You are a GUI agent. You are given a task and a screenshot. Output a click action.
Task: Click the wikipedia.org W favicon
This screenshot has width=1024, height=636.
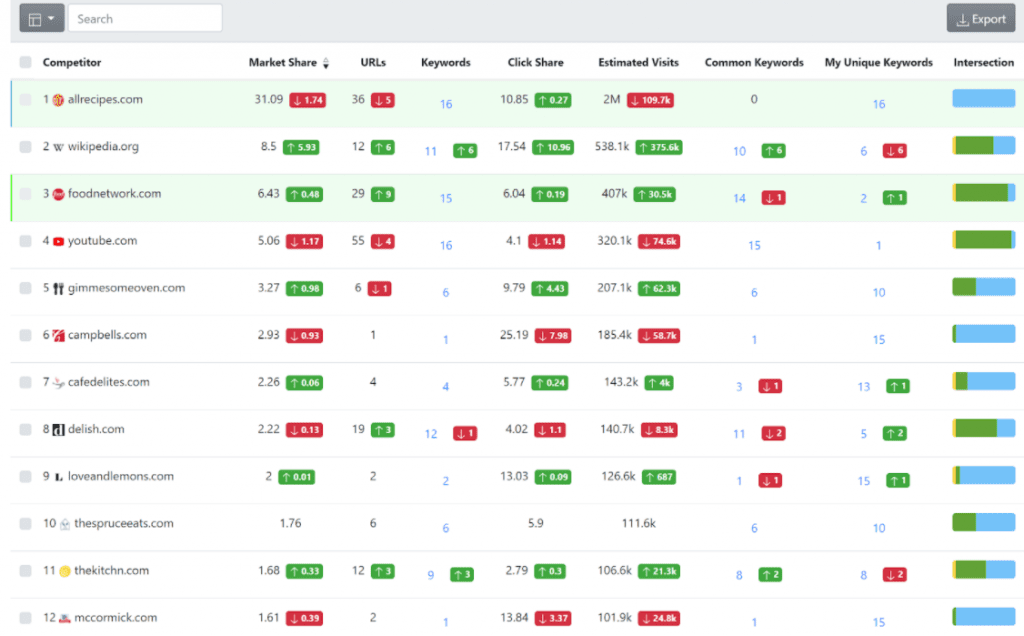(58, 147)
